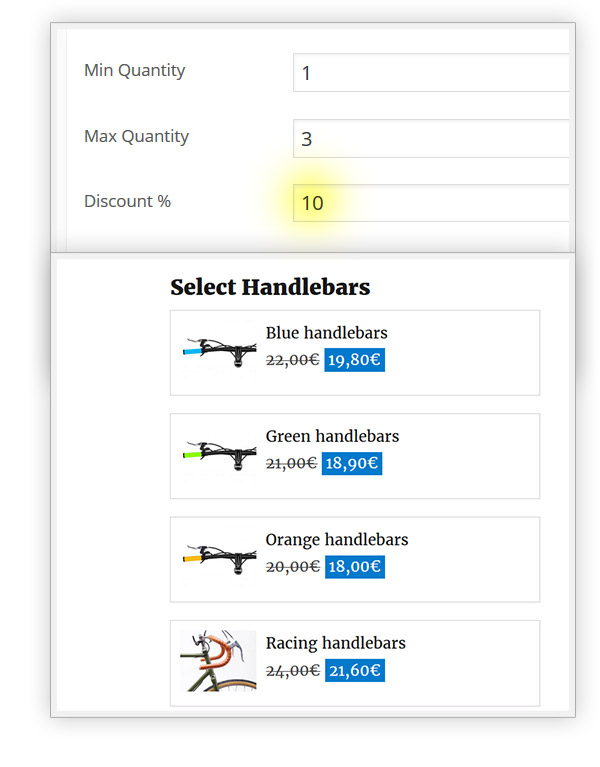Click the Discount % label

coord(127,201)
